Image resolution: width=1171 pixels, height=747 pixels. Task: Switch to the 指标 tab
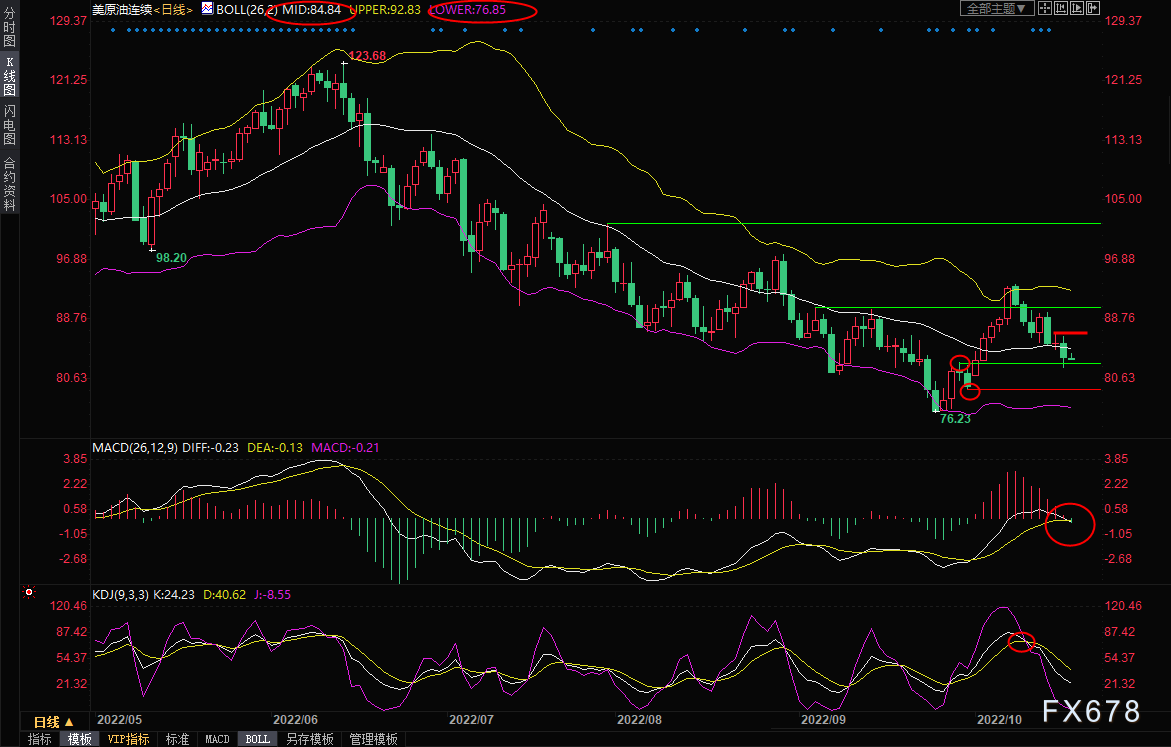click(x=40, y=739)
